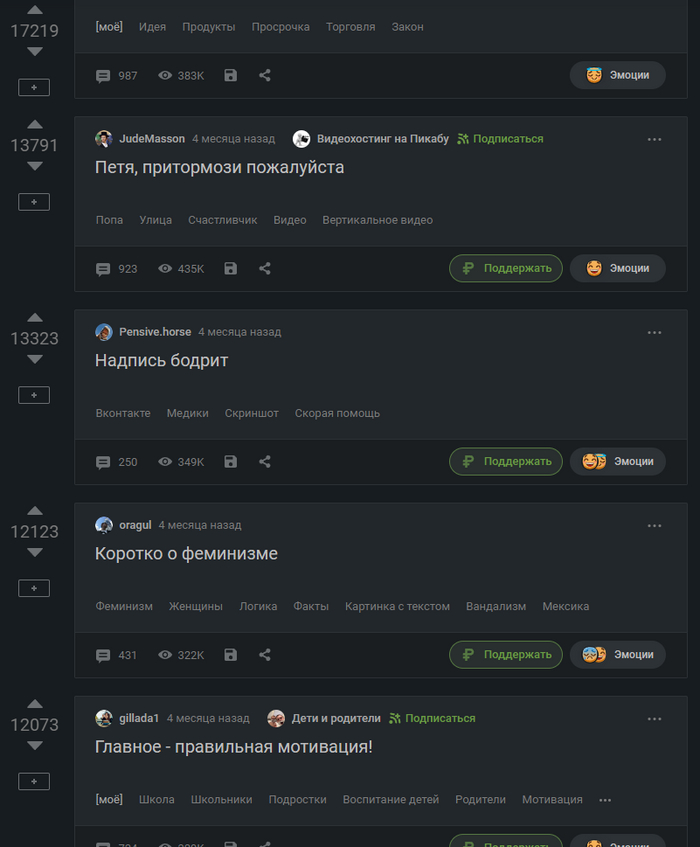Viewport: 700px width, 847px height.
Task: Open options menu for 'Петя, притормози пожалуйста' post
Action: pos(654,139)
